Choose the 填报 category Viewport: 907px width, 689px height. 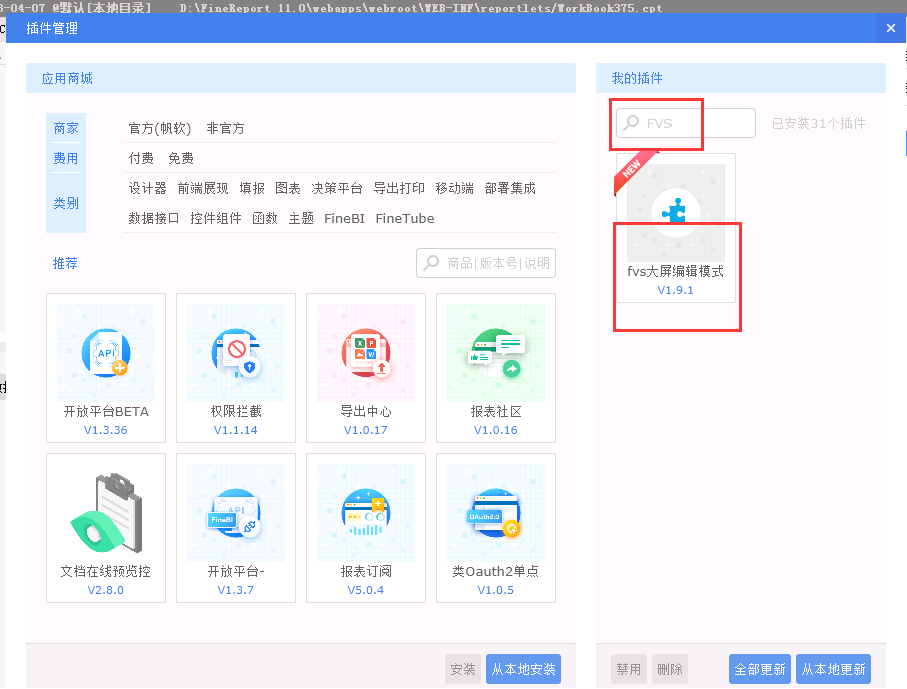click(x=252, y=188)
